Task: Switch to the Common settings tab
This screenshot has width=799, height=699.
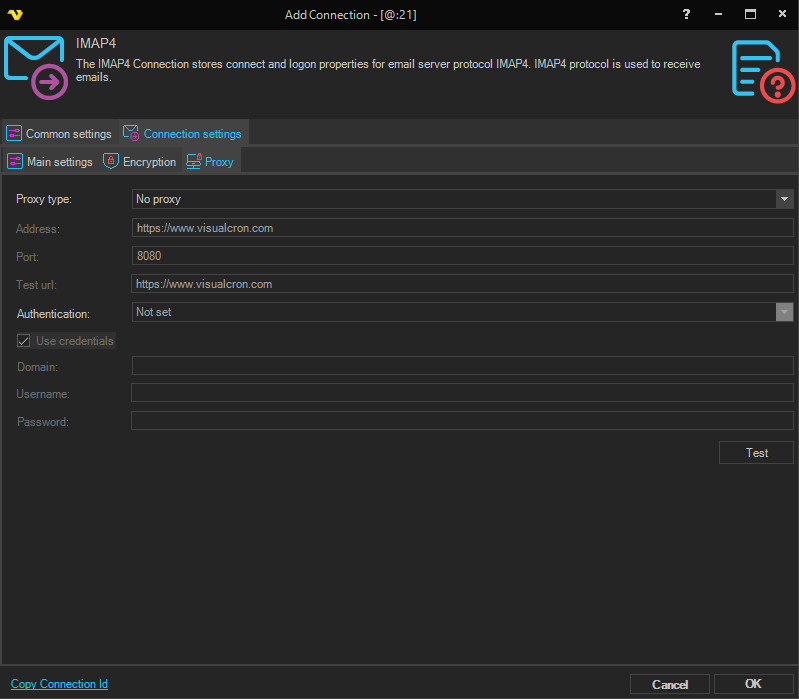Action: pos(68,134)
